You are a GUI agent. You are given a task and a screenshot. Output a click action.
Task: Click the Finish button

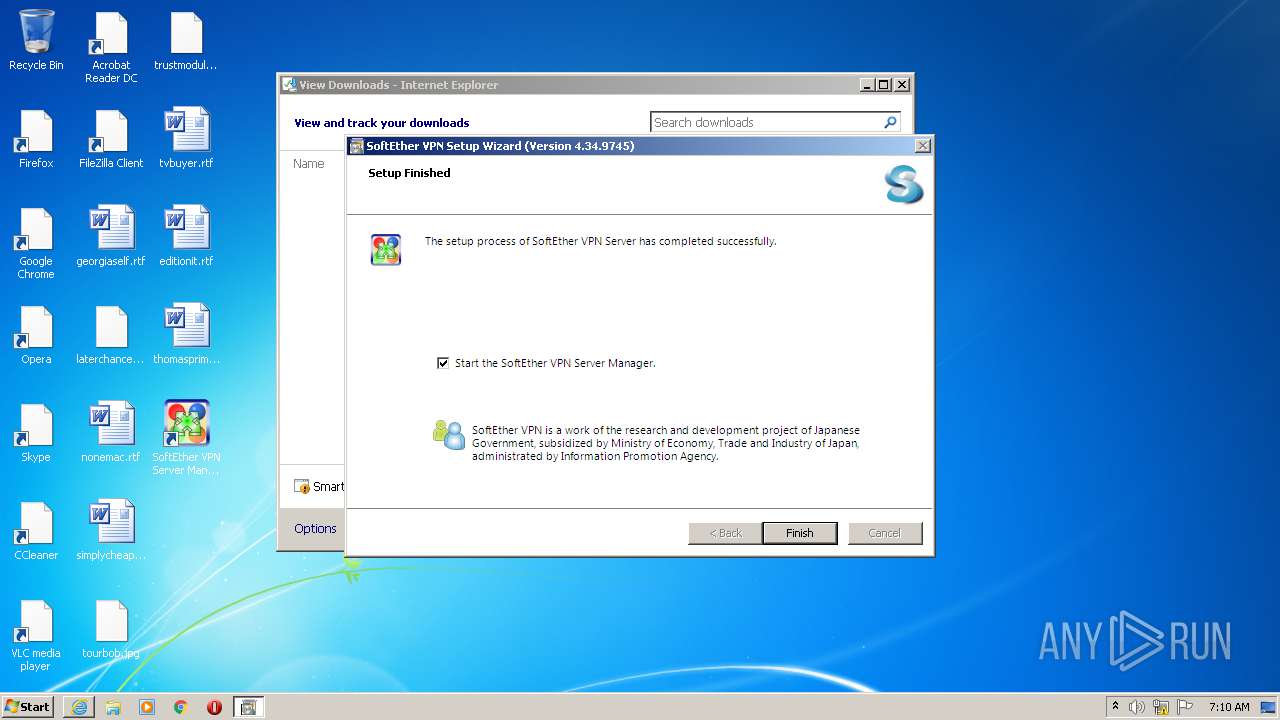click(799, 533)
